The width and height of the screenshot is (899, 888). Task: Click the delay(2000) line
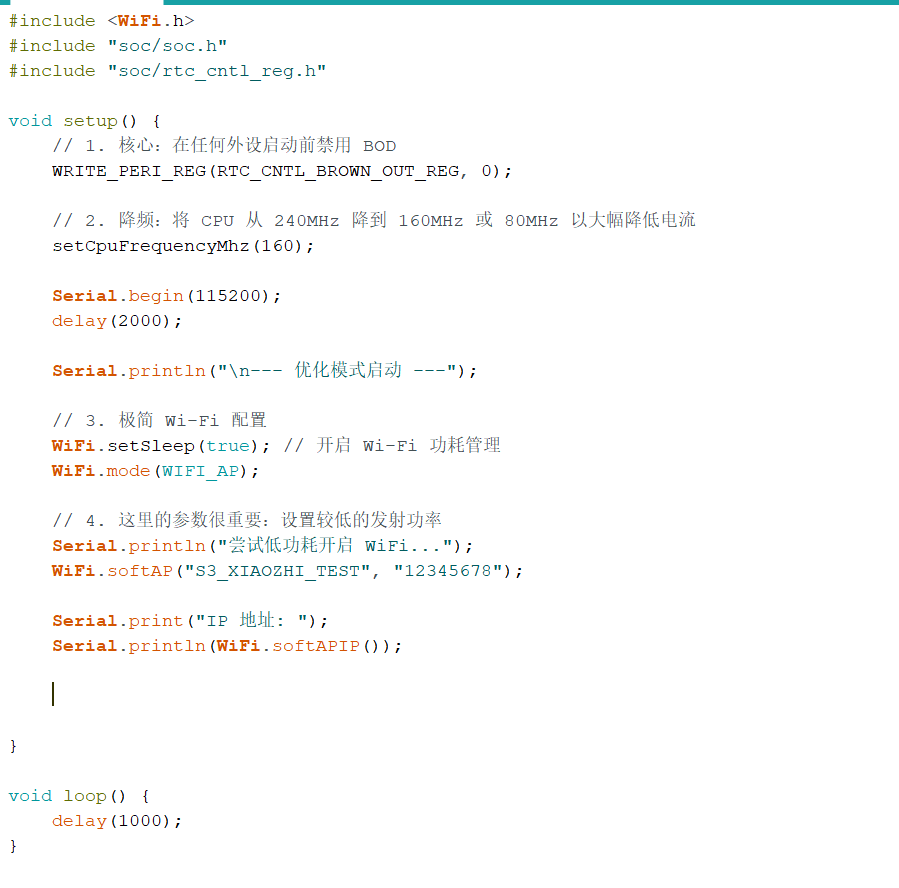tap(117, 321)
